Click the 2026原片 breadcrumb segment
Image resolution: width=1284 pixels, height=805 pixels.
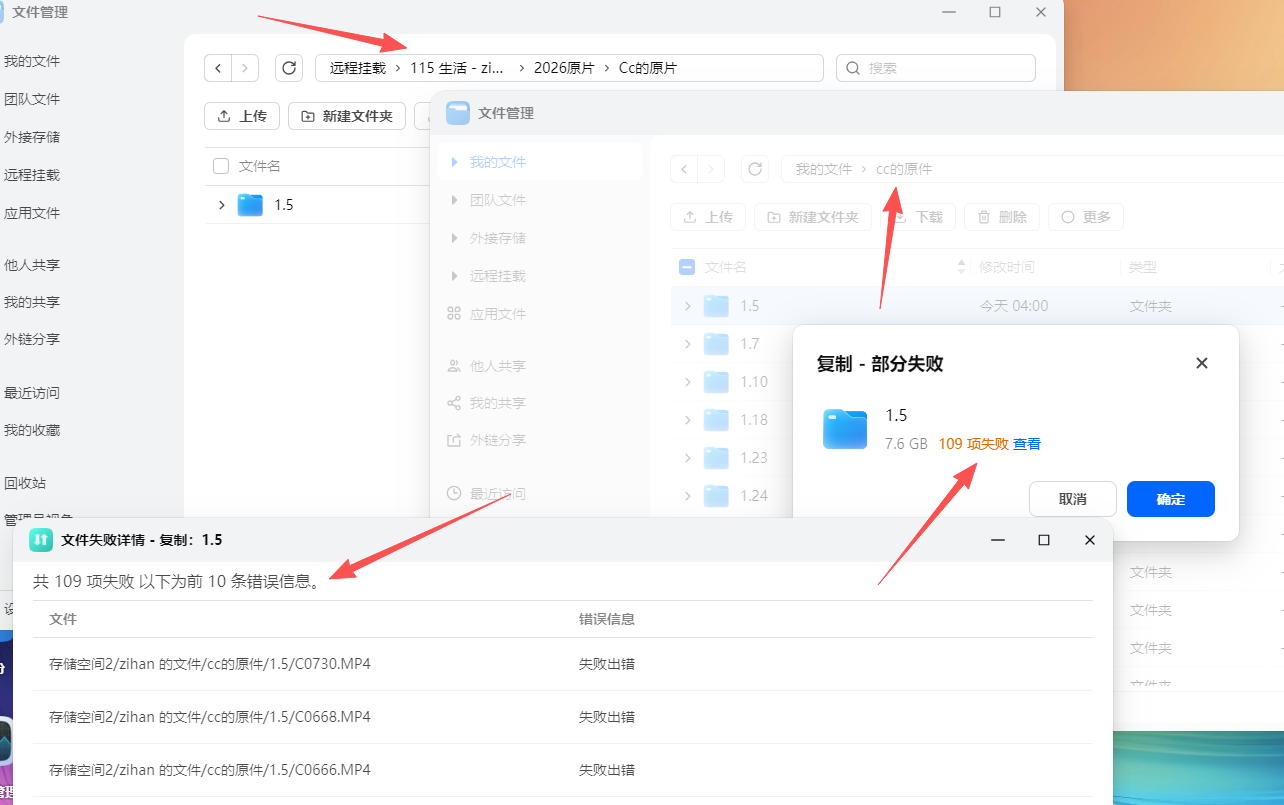tap(564, 68)
